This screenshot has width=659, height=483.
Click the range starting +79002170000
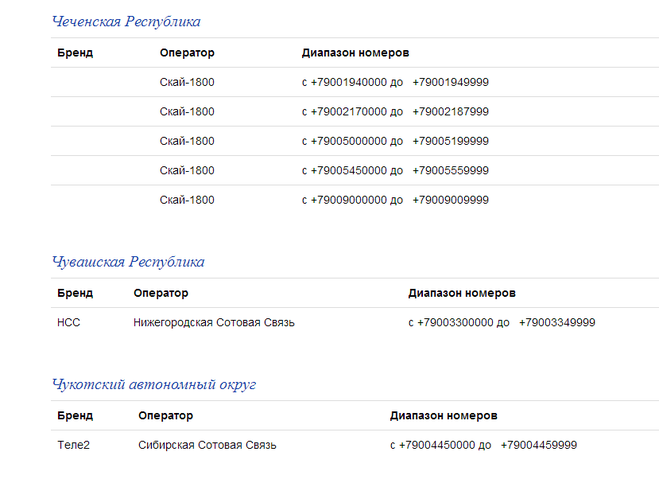[x=395, y=111]
